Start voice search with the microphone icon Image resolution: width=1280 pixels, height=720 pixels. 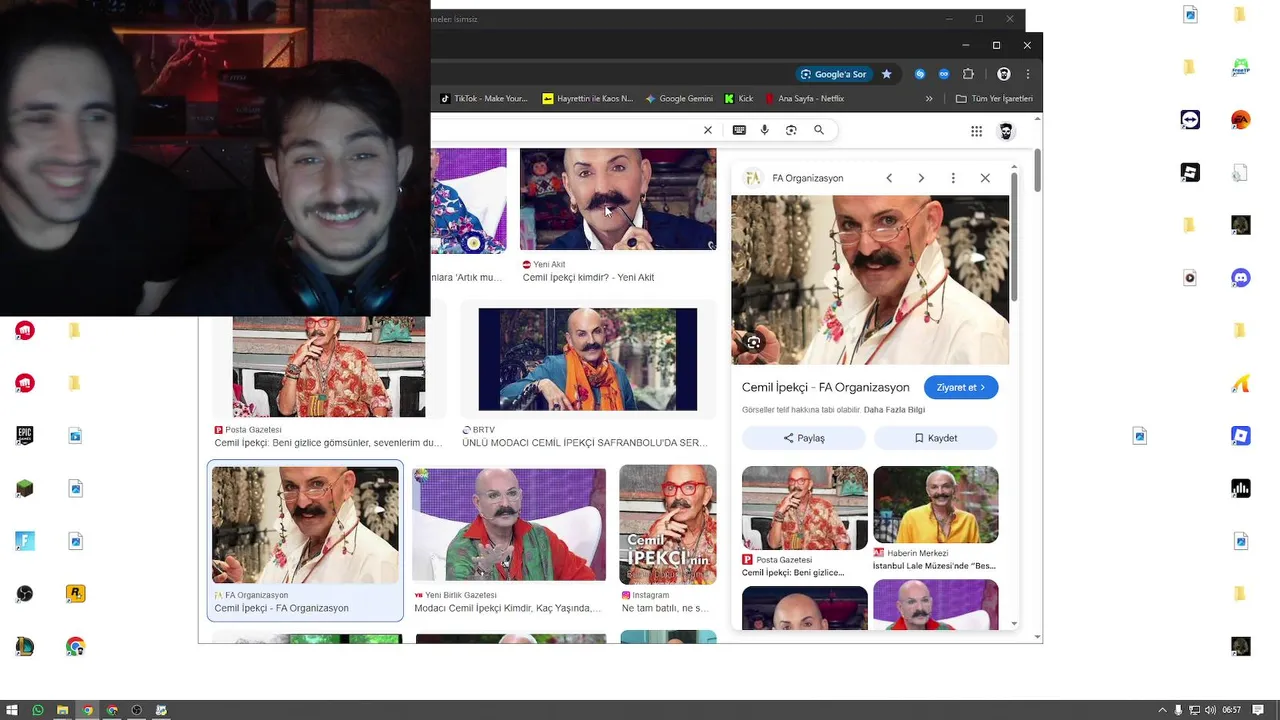[x=765, y=130]
